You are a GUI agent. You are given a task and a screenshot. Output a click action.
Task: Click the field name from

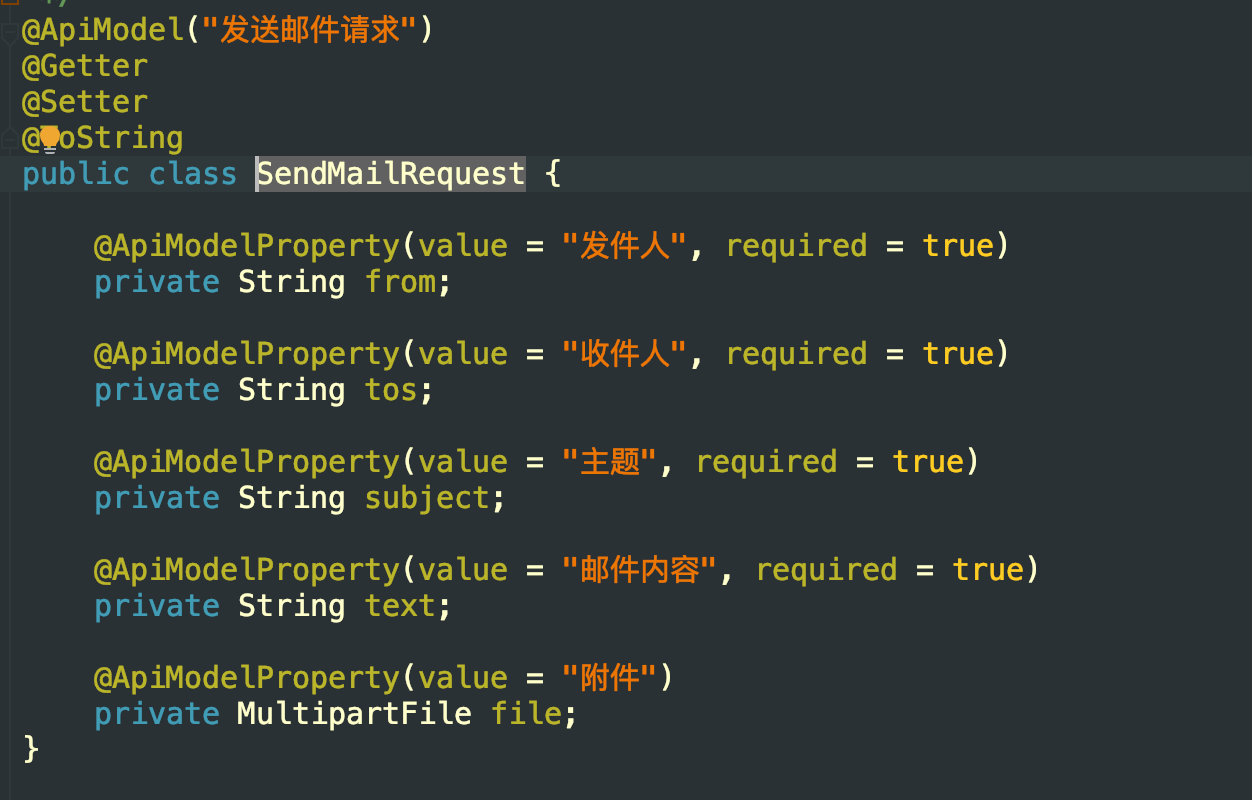coord(400,282)
